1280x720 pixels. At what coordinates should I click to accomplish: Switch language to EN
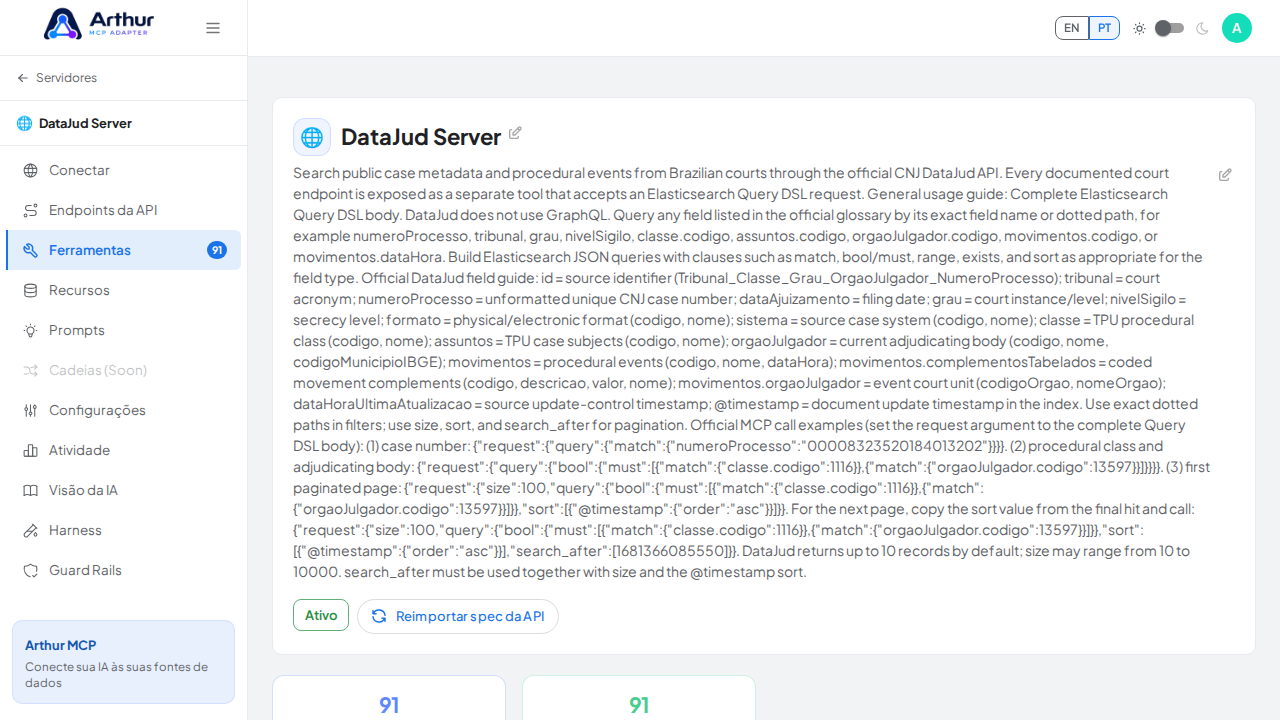pyautogui.click(x=1072, y=28)
